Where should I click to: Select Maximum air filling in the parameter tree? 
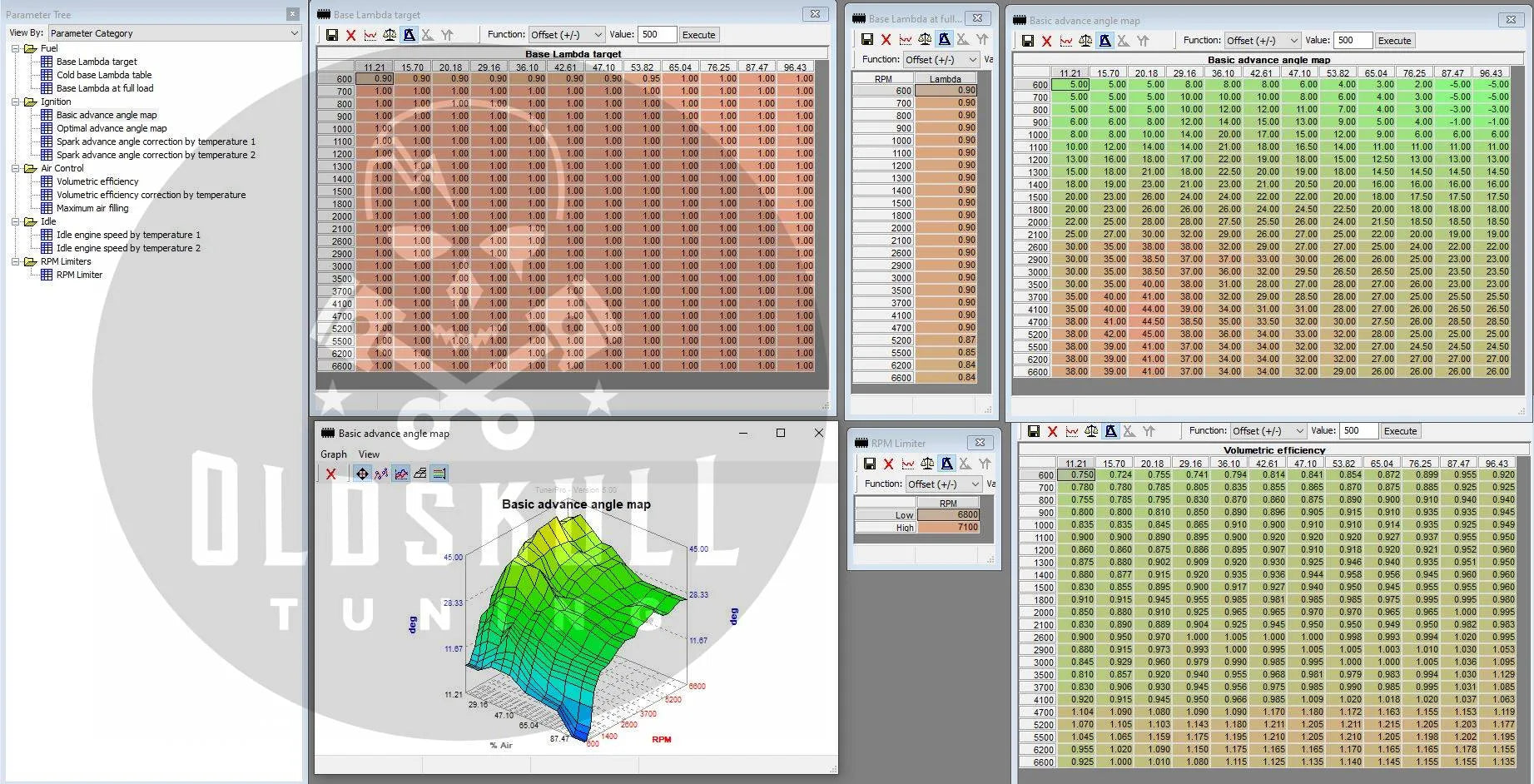(x=92, y=208)
